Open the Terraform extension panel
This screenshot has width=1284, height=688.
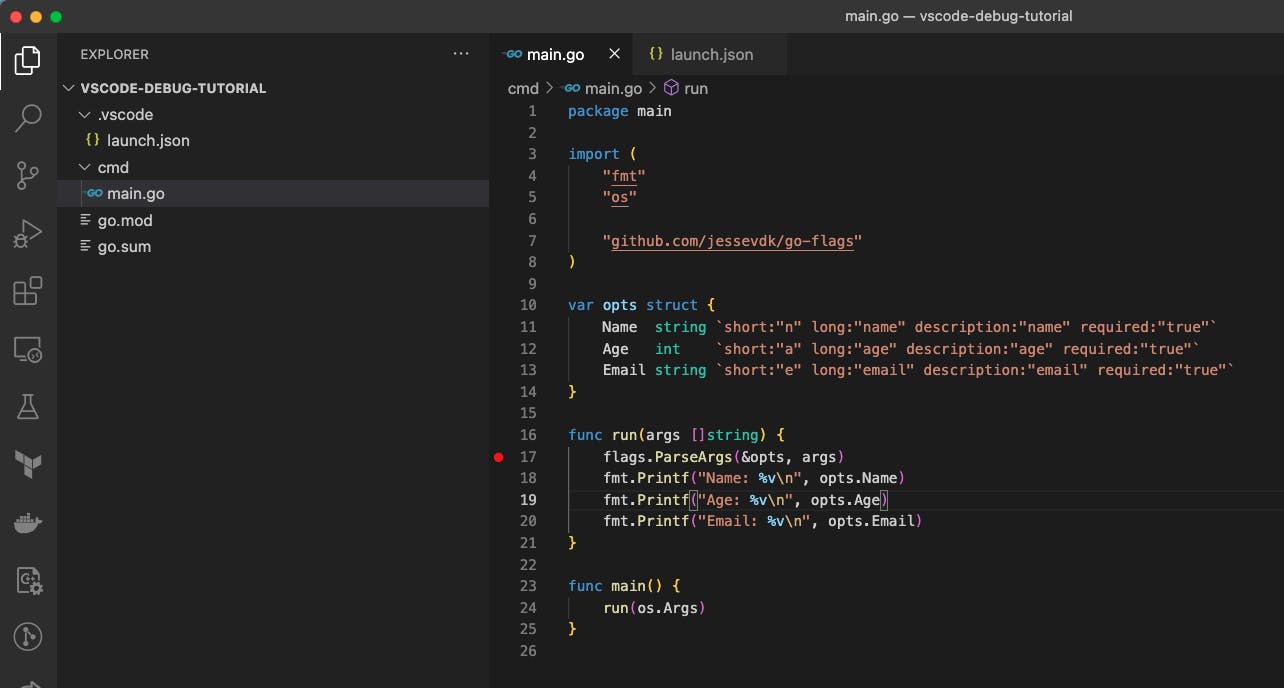[x=27, y=464]
